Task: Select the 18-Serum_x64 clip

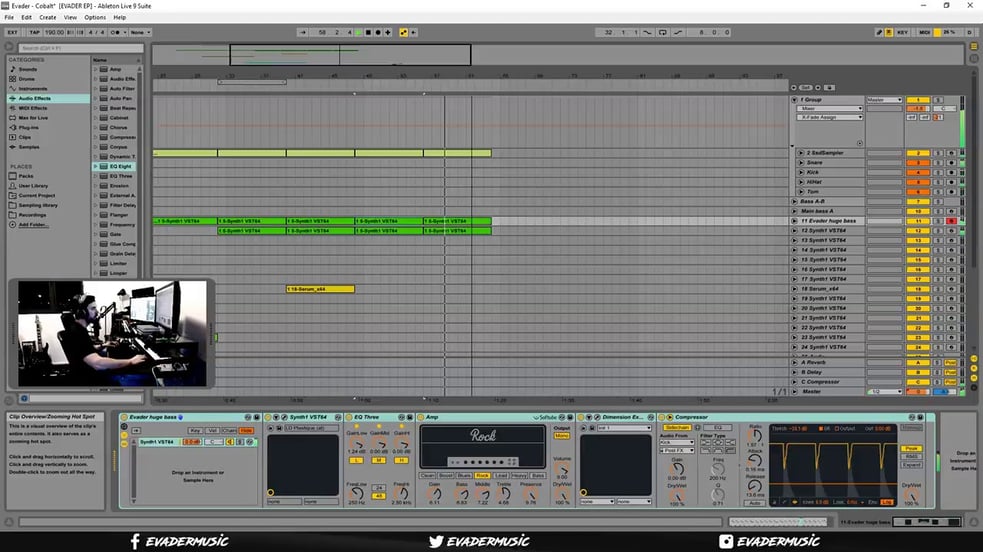Action: pyautogui.click(x=320, y=289)
